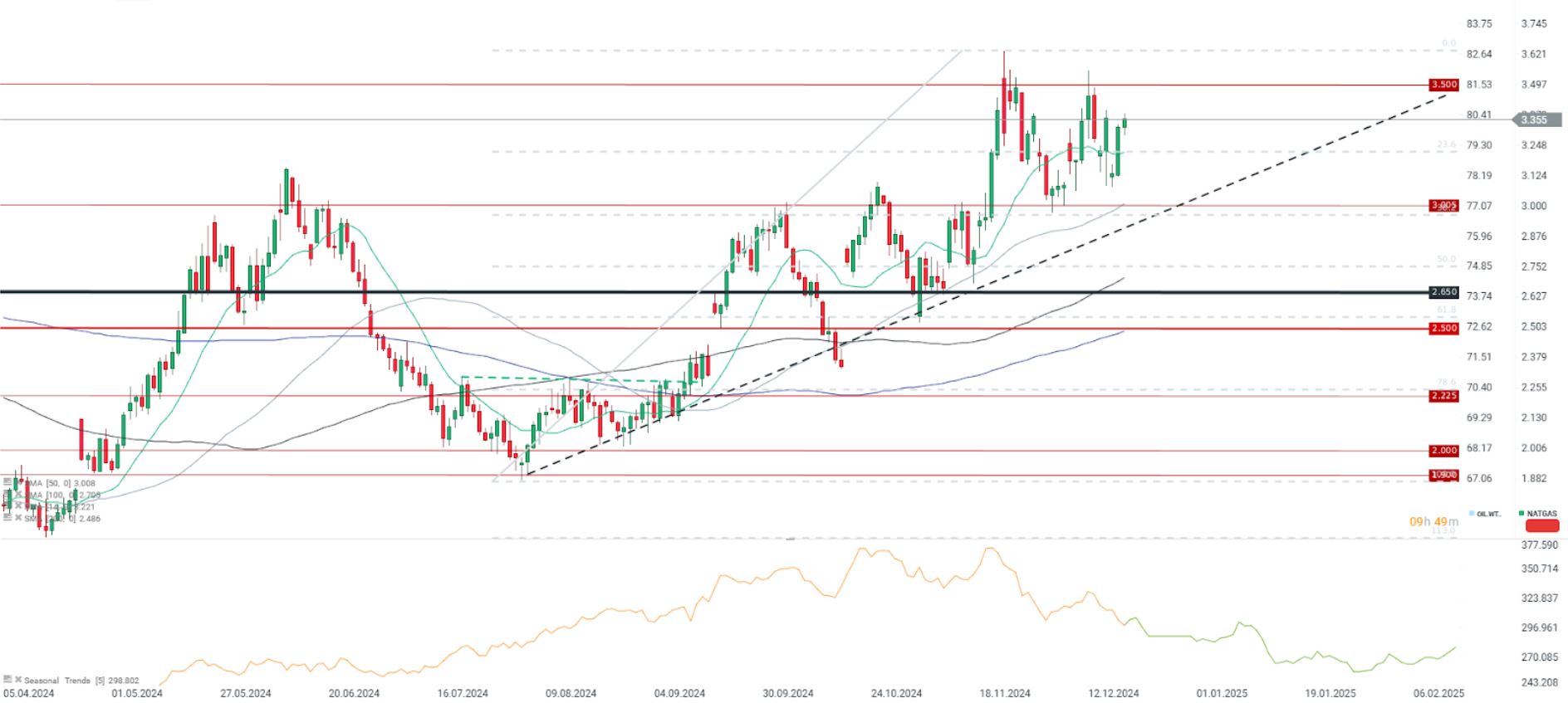Viewport: 1568px width, 703px height.
Task: Click the NATGAS green legend square
Action: coord(1521,514)
